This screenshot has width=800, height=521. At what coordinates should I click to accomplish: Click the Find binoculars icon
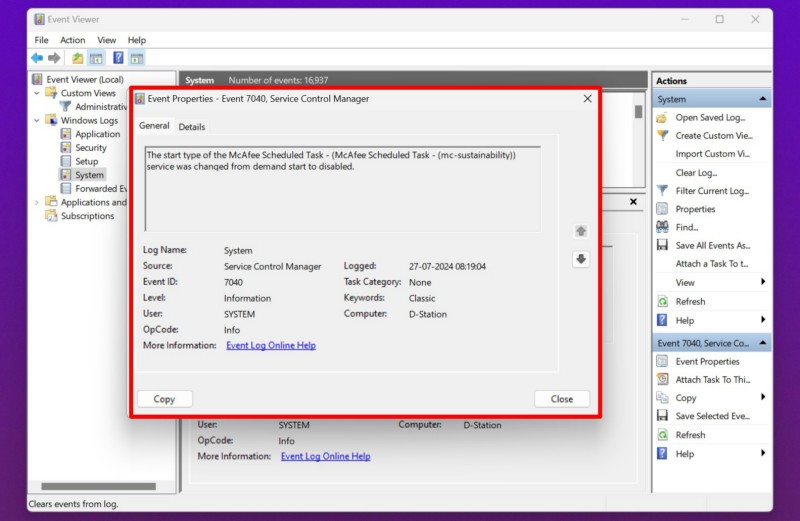[x=662, y=227]
